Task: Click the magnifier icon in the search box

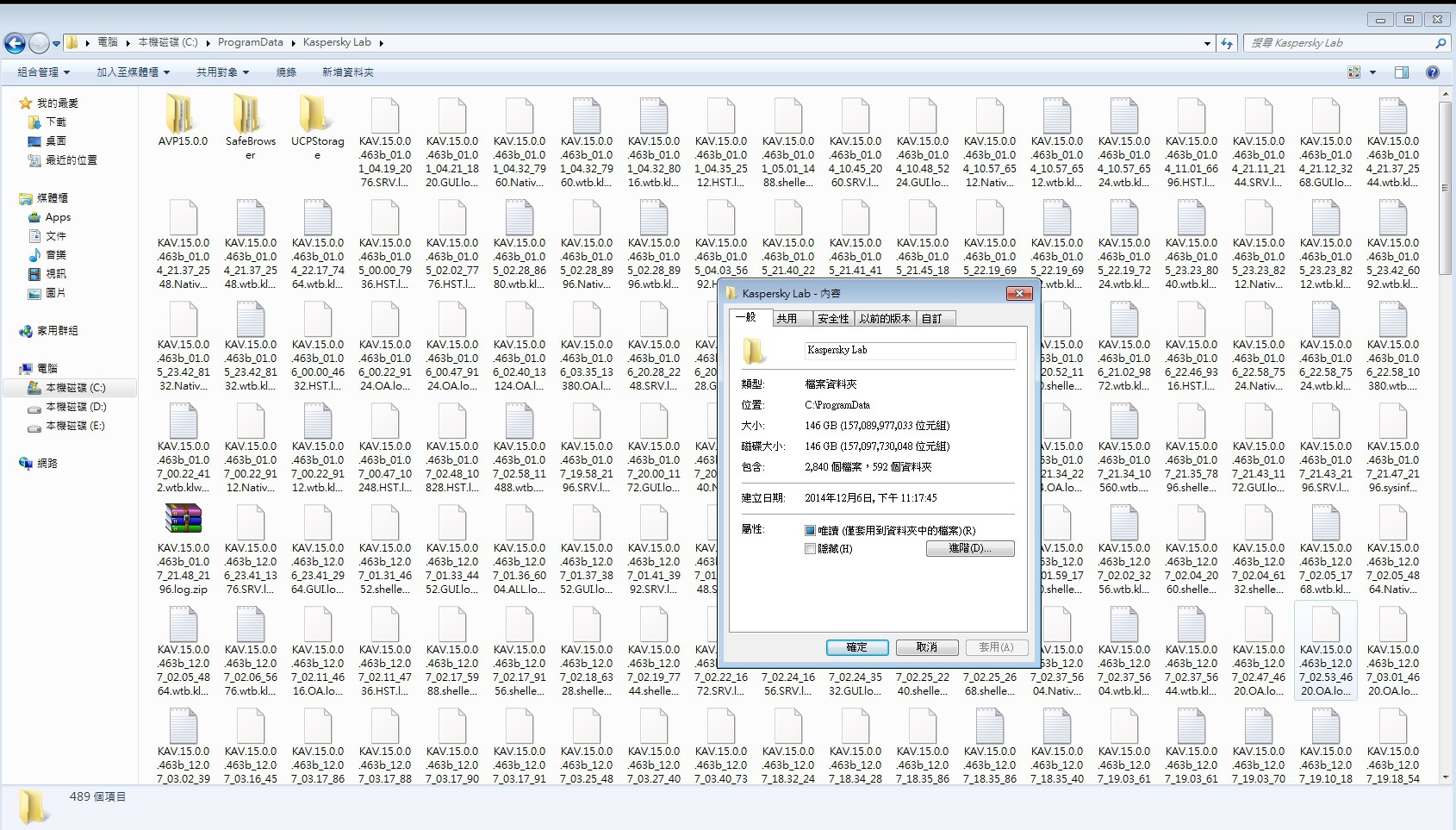Action: (1440, 43)
